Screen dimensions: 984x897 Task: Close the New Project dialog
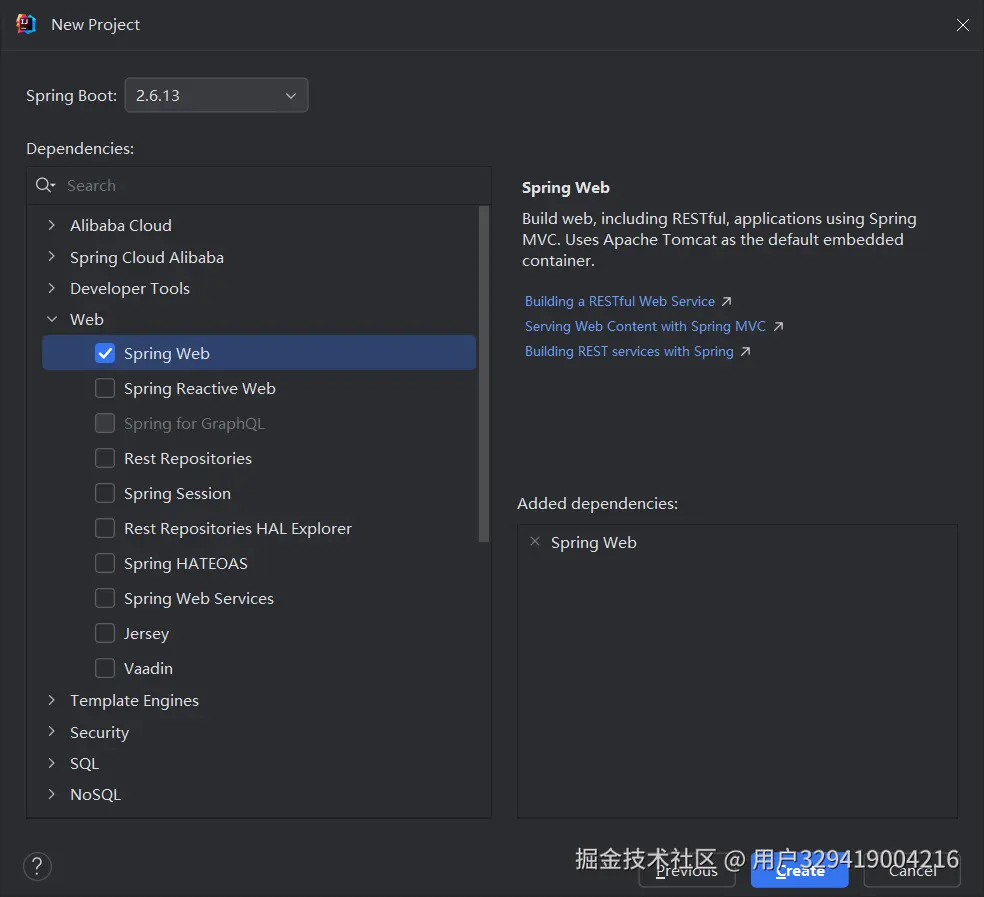click(x=962, y=24)
